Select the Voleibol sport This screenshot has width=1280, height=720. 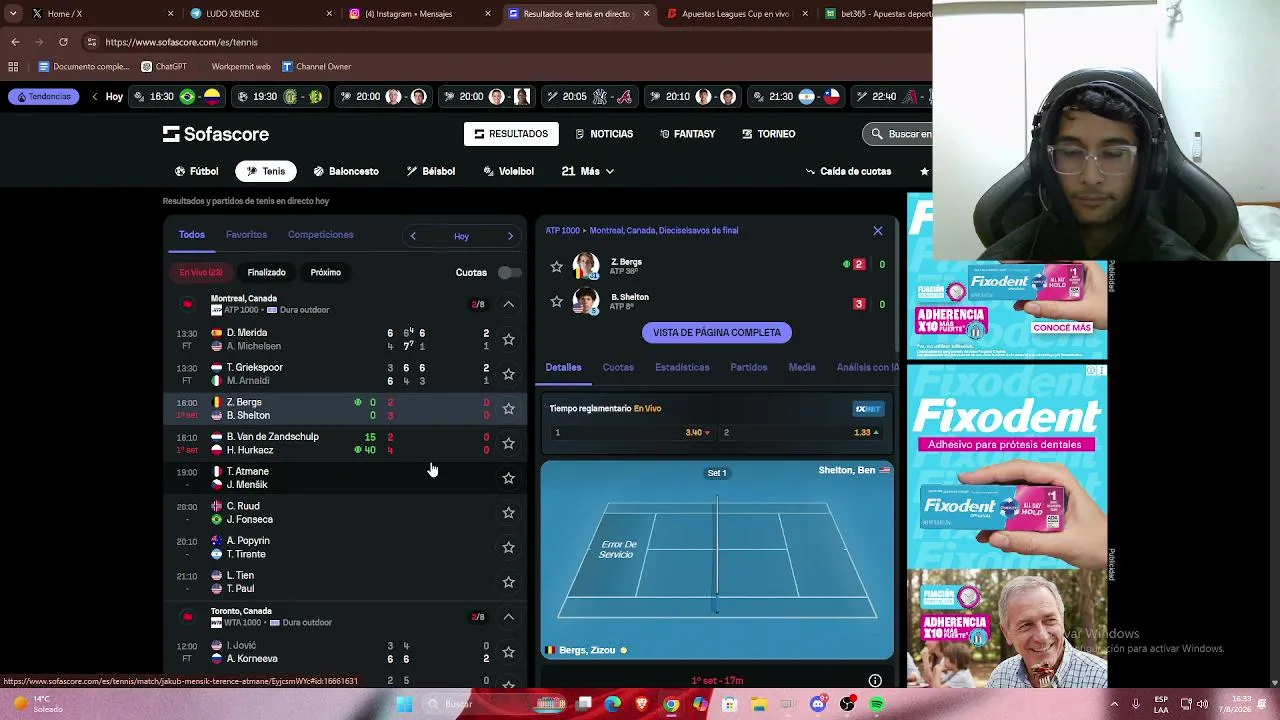click(509, 172)
